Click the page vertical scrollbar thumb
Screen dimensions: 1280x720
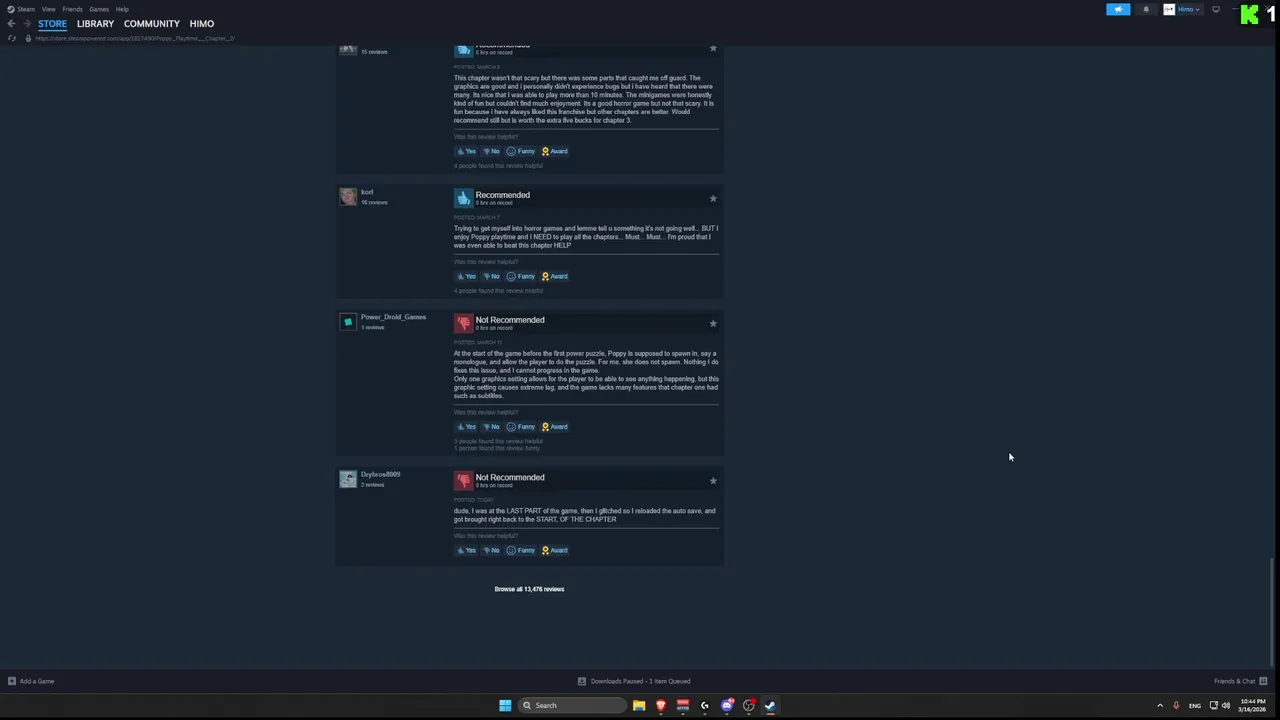1273,610
